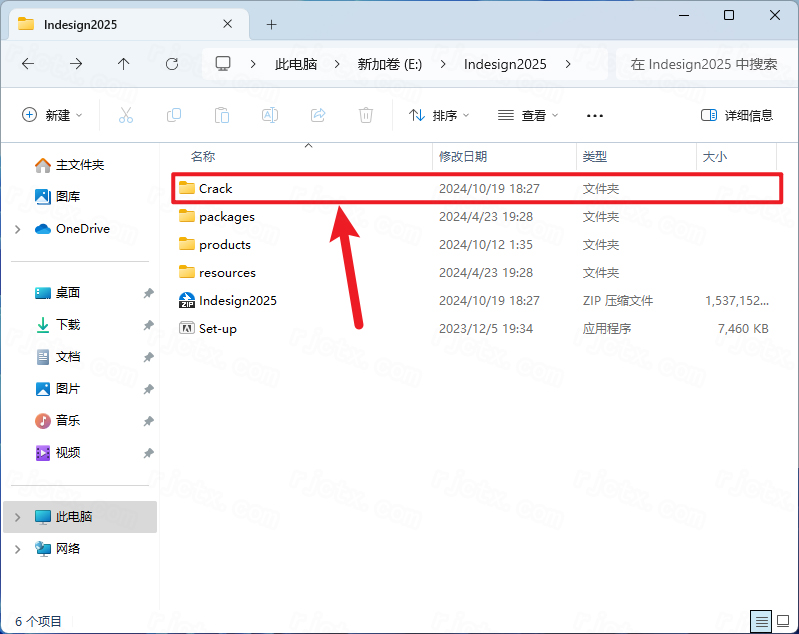Click the Rename icon in toolbar
The image size is (799, 634).
pos(270,115)
